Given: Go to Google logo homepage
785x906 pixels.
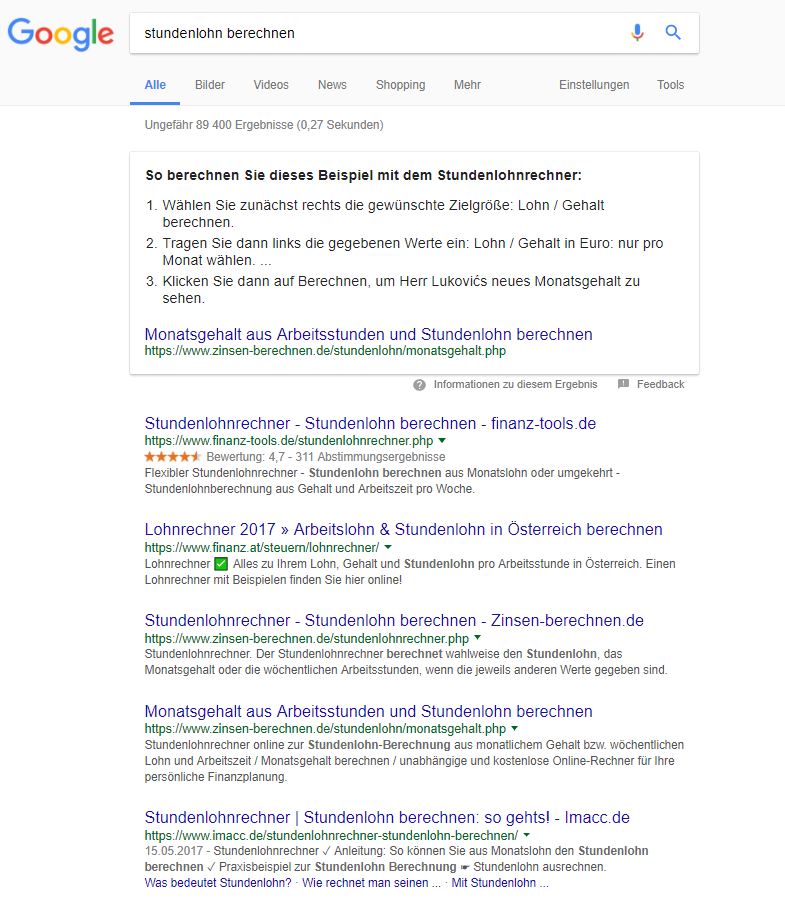Looking at the screenshot, I should (61, 34).
